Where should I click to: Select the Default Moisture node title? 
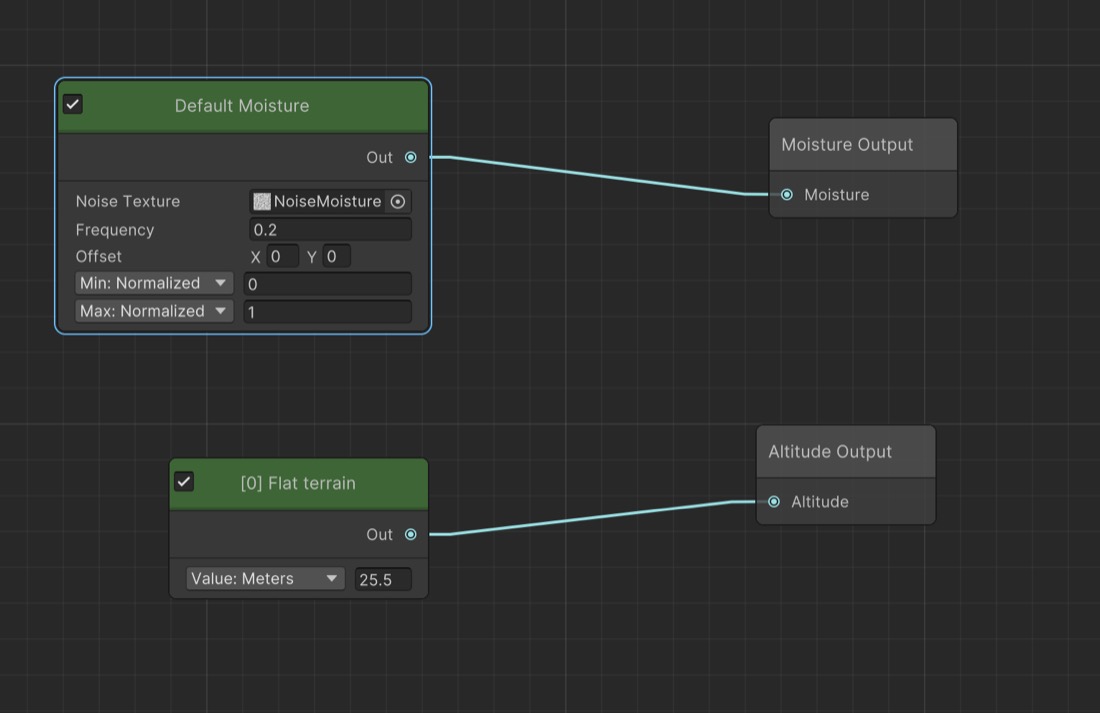click(242, 105)
